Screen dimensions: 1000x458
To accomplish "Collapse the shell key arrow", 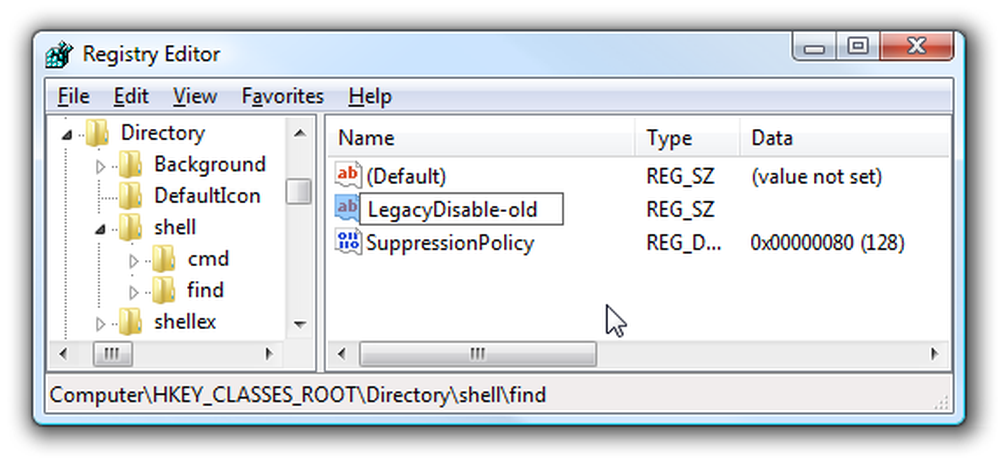I will (100, 229).
